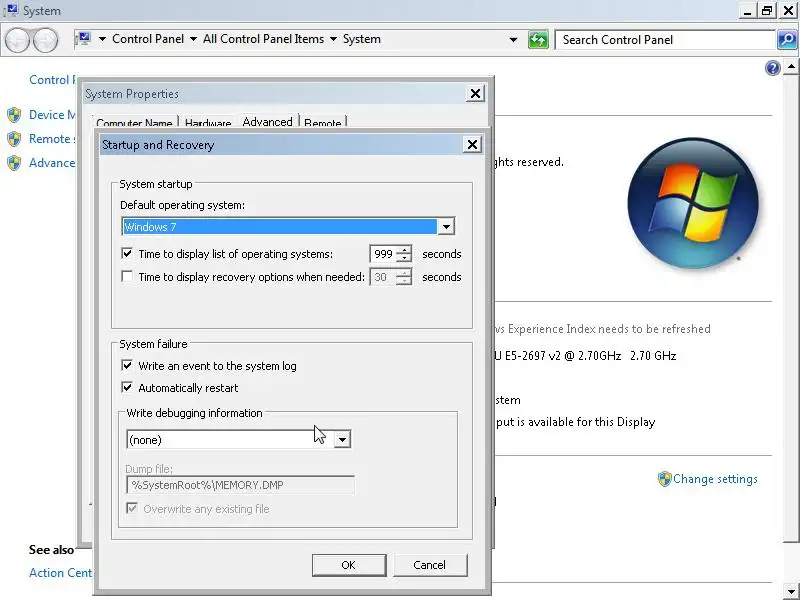Viewport: 800px width, 600px height.
Task: Toggle Time to display list of operating systems
Action: tap(127, 253)
